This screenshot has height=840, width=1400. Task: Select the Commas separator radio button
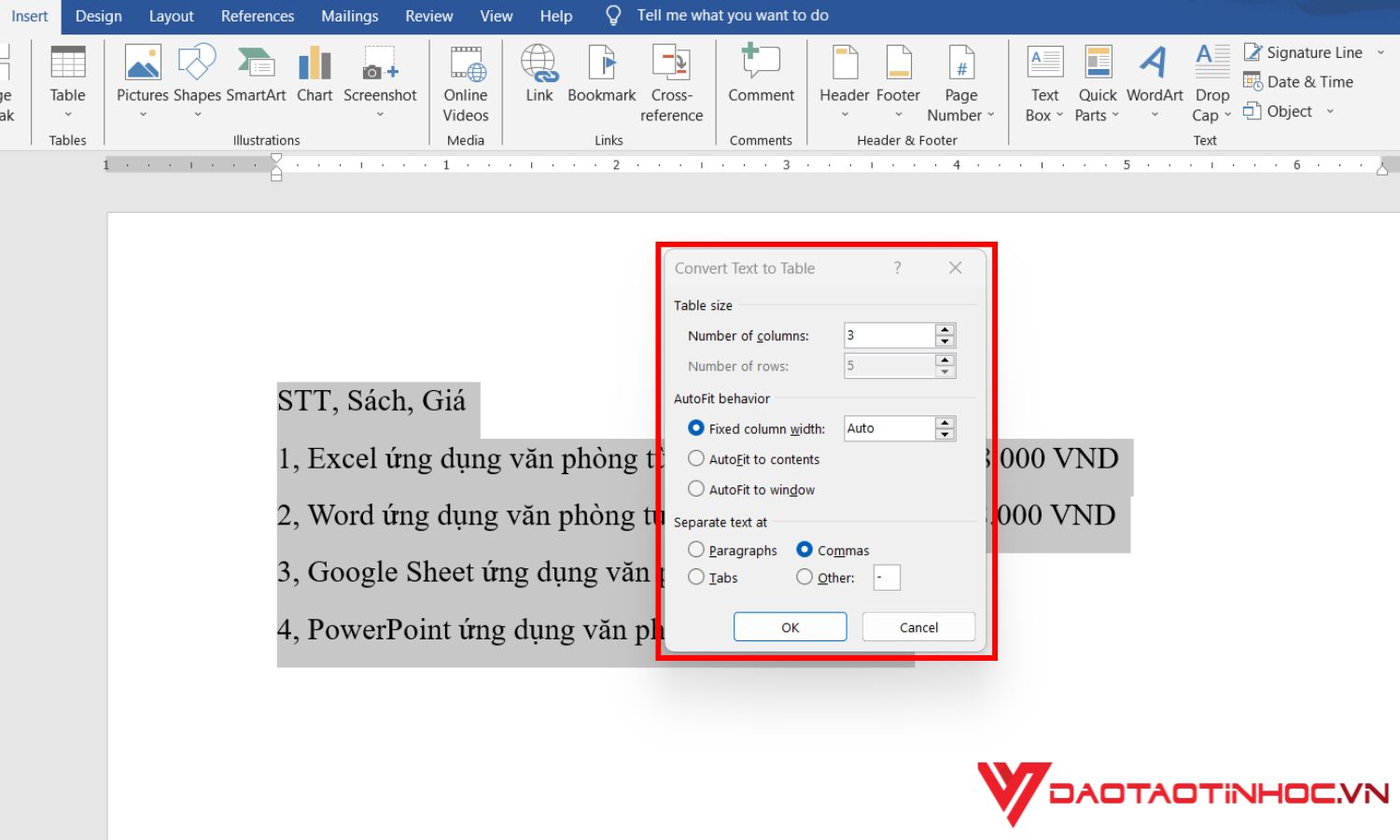(805, 550)
